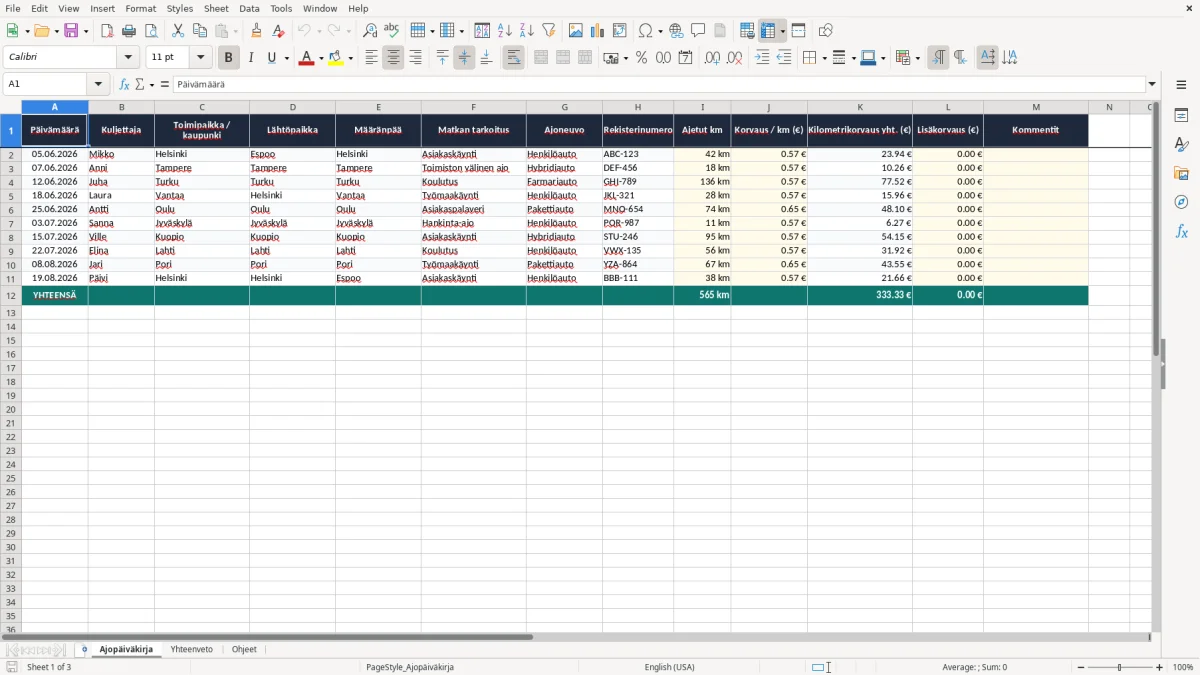Click the Cut scissors icon

coord(178,31)
